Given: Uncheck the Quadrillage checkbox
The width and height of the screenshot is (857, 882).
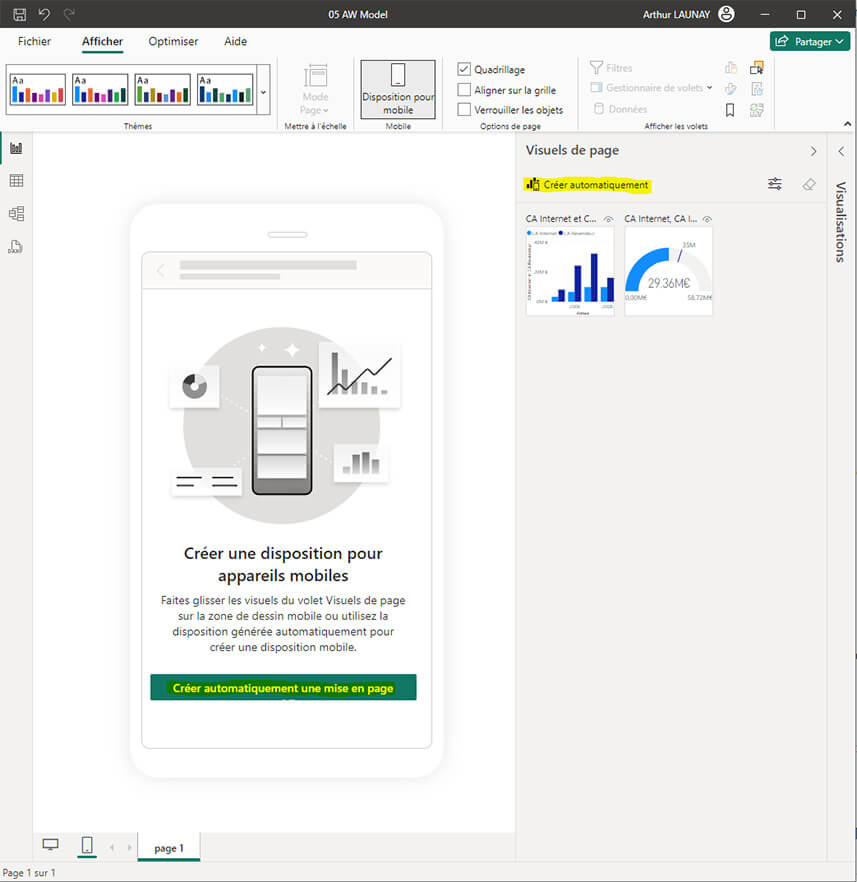Looking at the screenshot, I should [464, 69].
